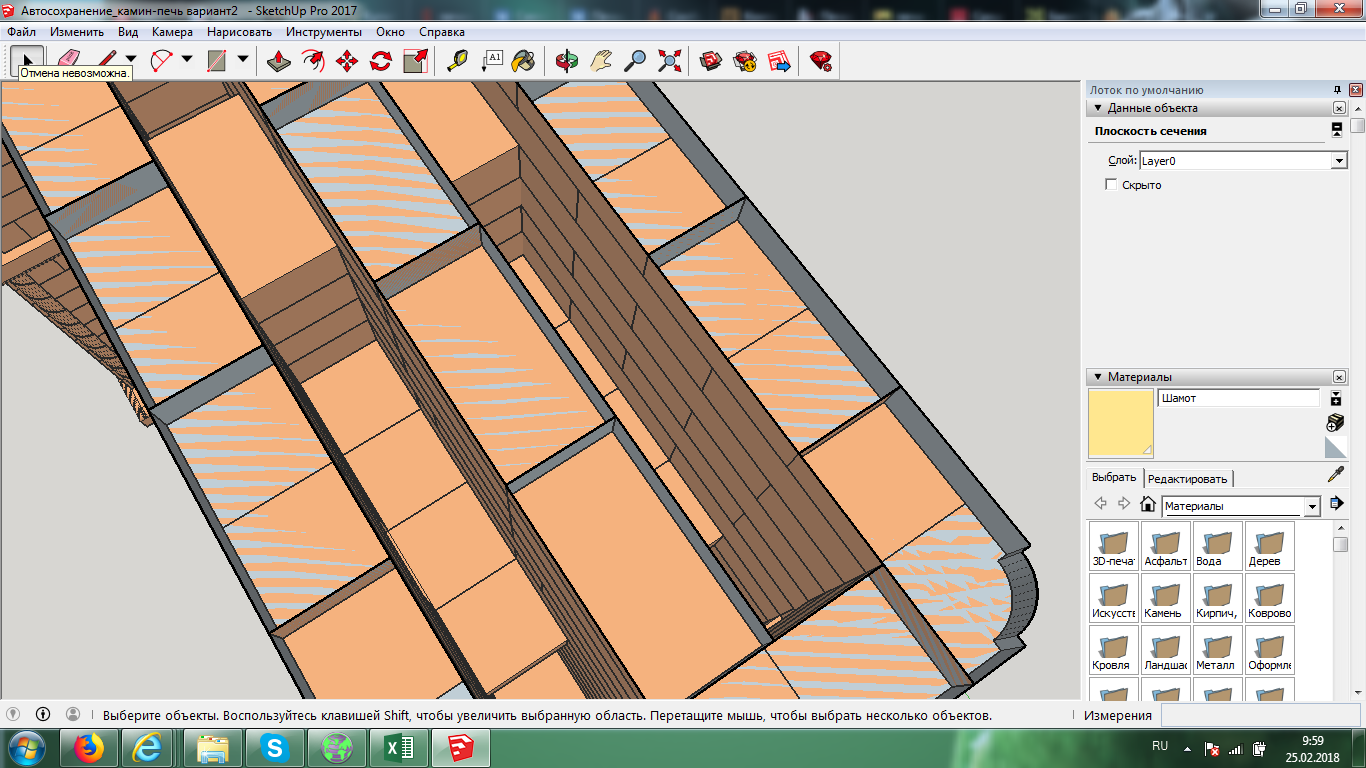1366x768 pixels.
Task: Choose the Move tool
Action: click(x=347, y=61)
